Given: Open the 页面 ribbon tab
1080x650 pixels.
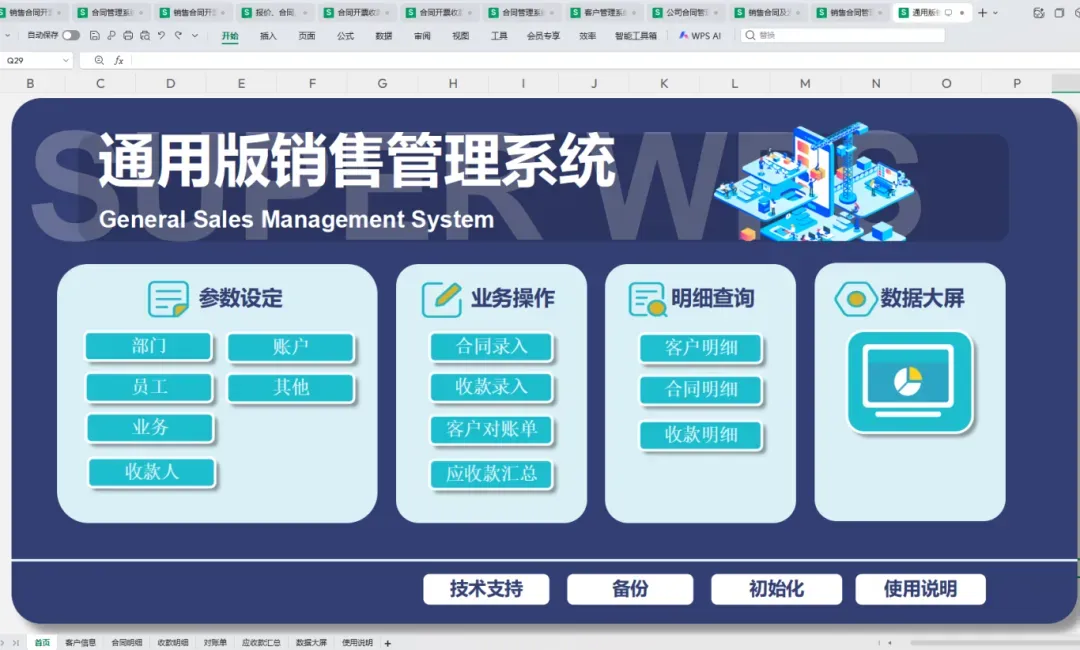Looking at the screenshot, I should click(x=307, y=36).
